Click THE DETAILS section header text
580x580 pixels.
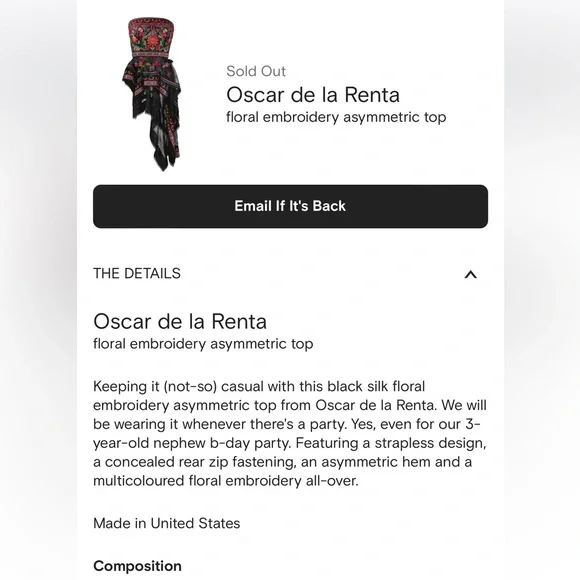[x=137, y=274]
